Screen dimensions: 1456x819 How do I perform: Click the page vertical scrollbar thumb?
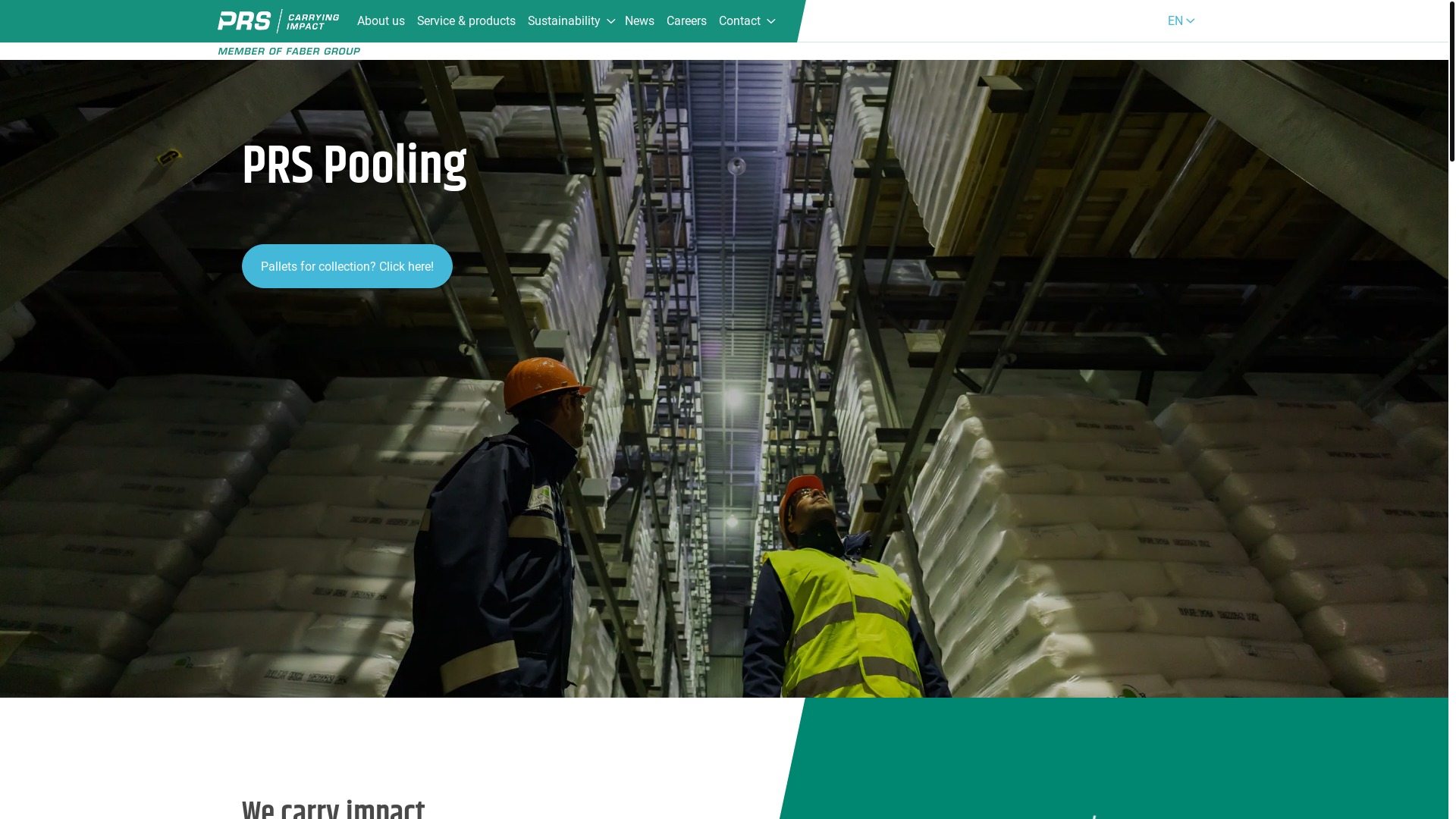pos(1452,81)
